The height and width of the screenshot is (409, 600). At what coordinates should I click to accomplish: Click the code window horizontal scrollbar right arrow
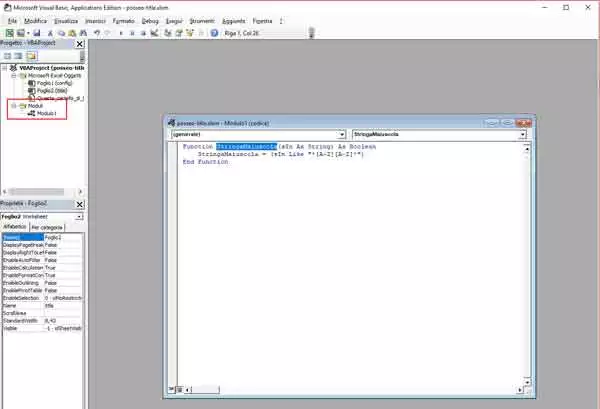520,390
